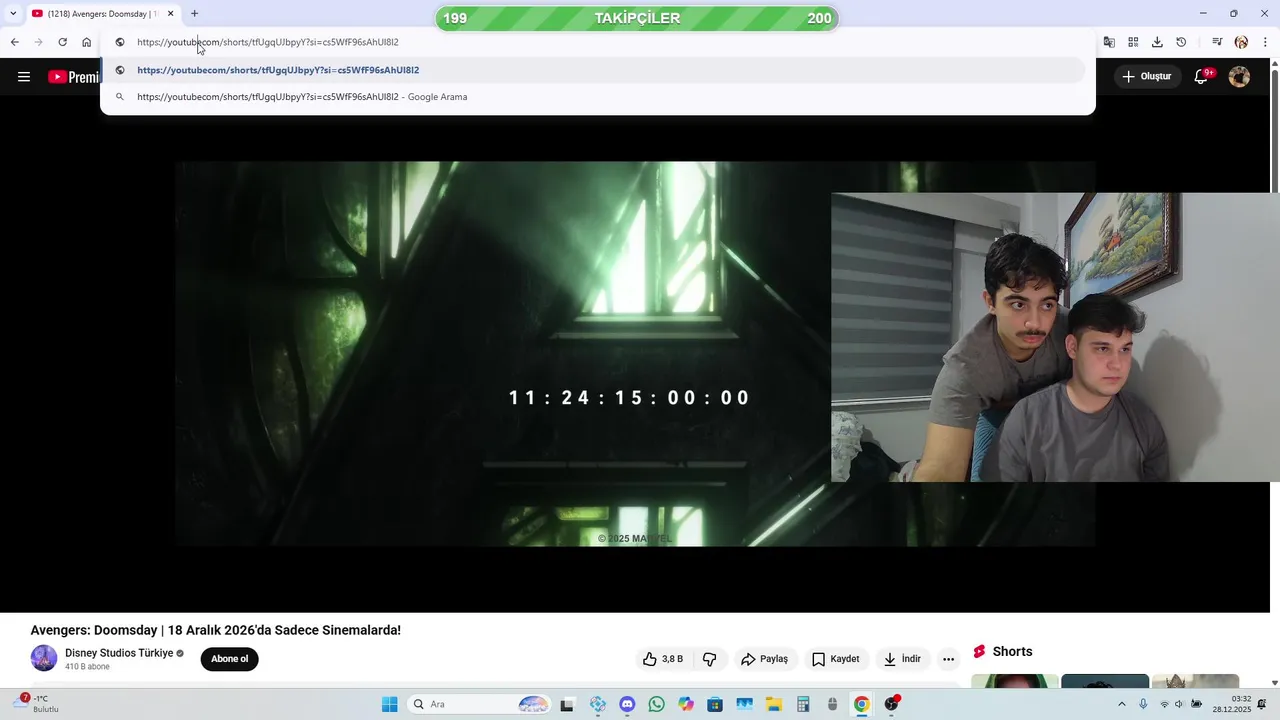Click the Avengers: Doomsday video title
Viewport: 1280px width, 720px height.
click(x=215, y=630)
